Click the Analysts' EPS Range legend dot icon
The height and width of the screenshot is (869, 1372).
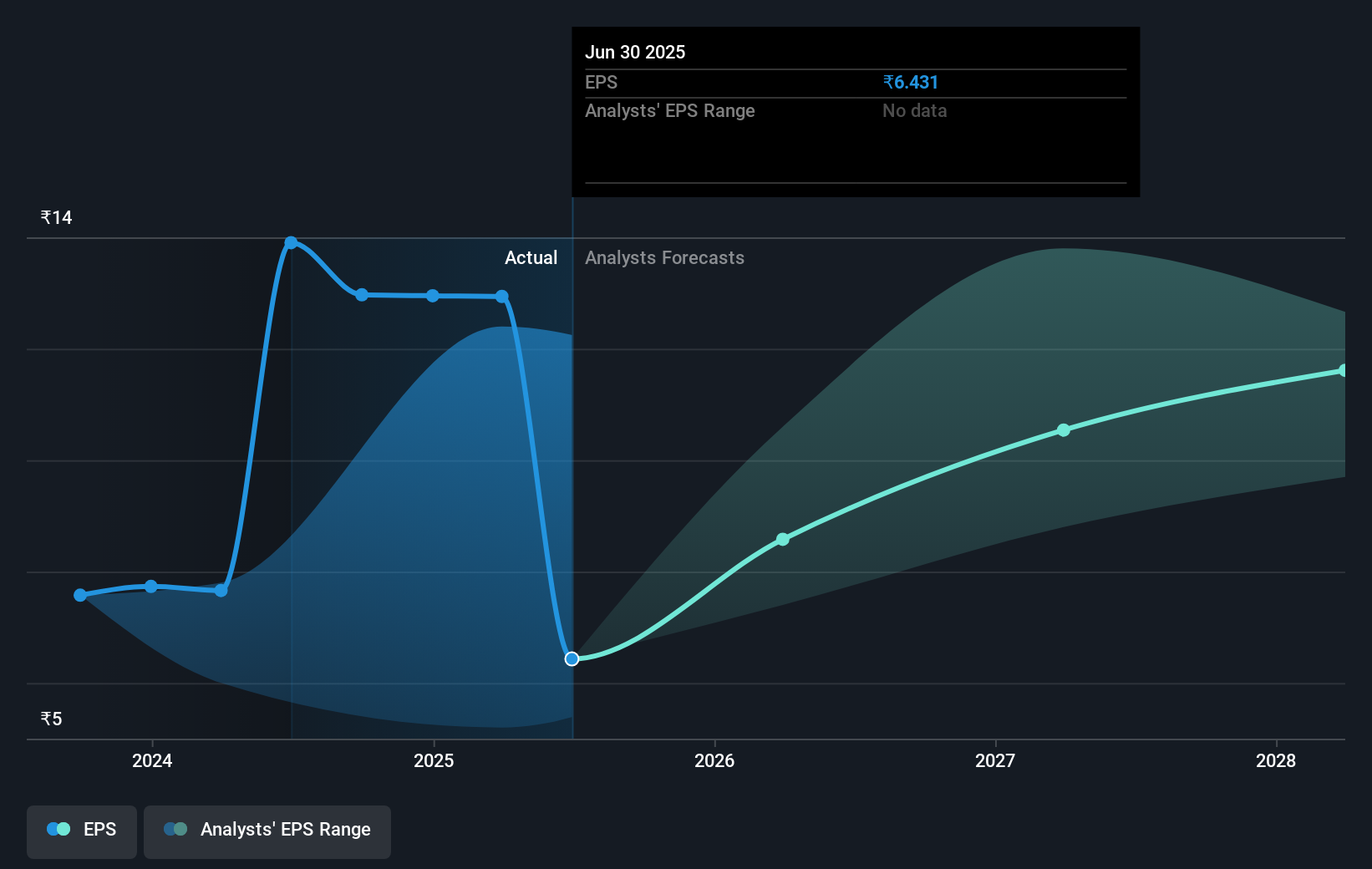point(175,829)
